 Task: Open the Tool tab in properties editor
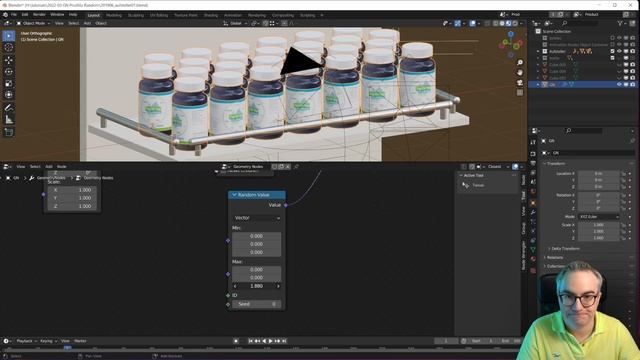pos(533,142)
